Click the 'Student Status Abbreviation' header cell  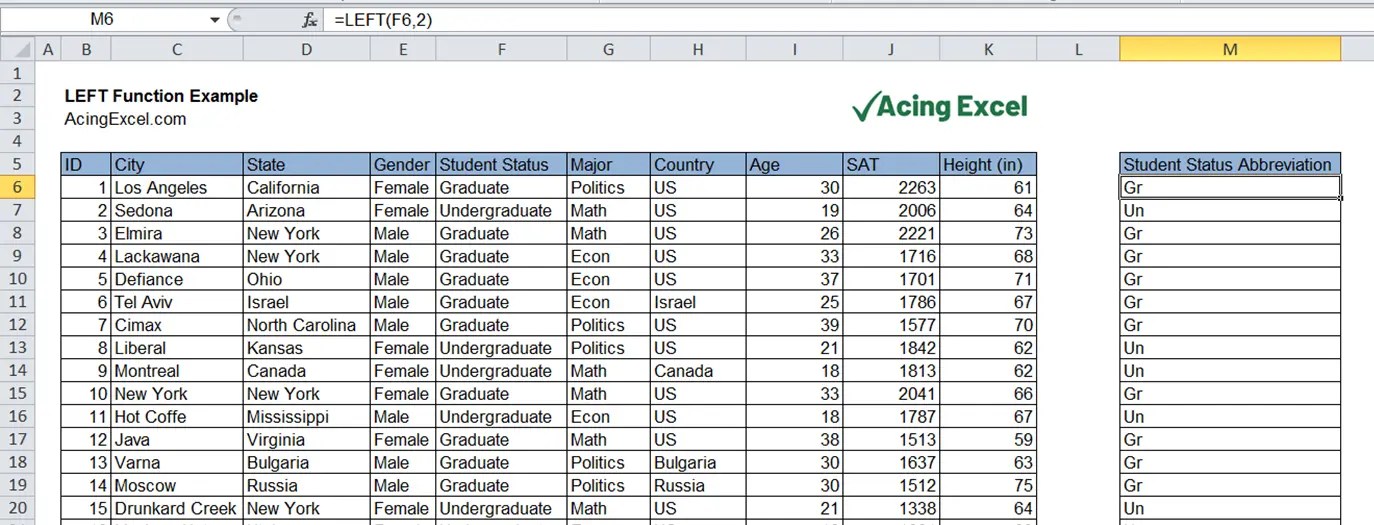(1230, 165)
